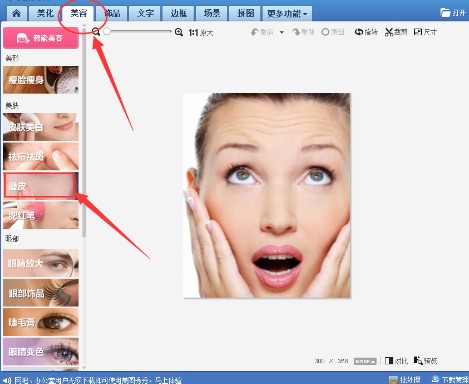Viewport: 469px width, 384px height.
Task: Open the 眼睛变色 eye color tool
Action: click(x=41, y=351)
